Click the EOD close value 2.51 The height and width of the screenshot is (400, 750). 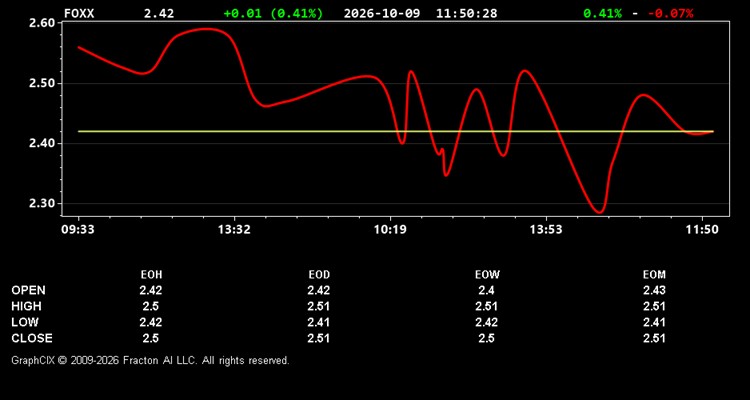(x=319, y=338)
